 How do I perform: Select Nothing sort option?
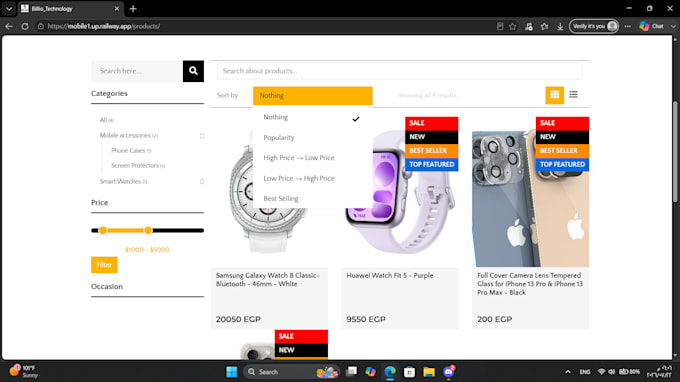coord(312,117)
